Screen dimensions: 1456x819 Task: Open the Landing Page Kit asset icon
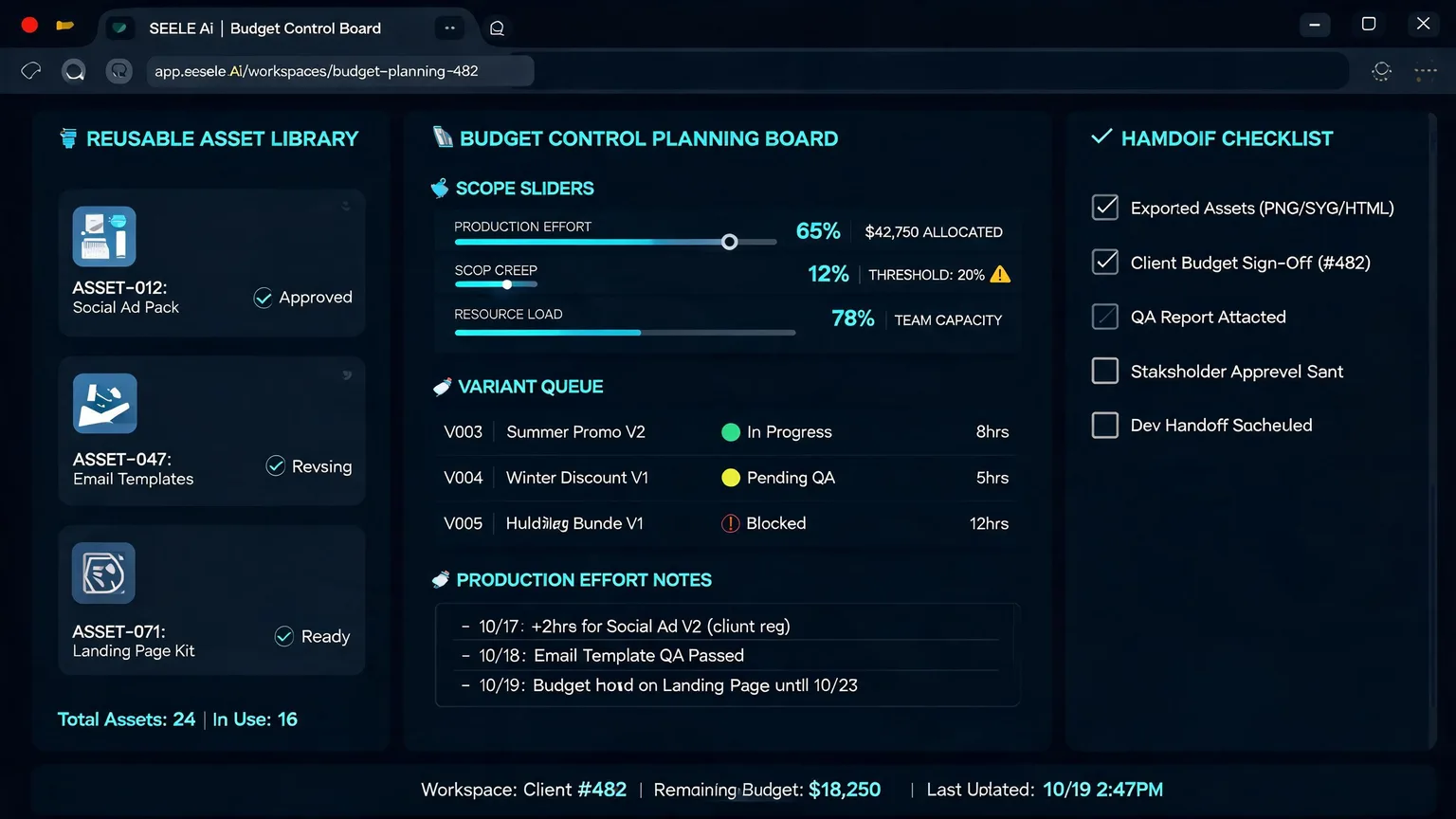point(103,573)
